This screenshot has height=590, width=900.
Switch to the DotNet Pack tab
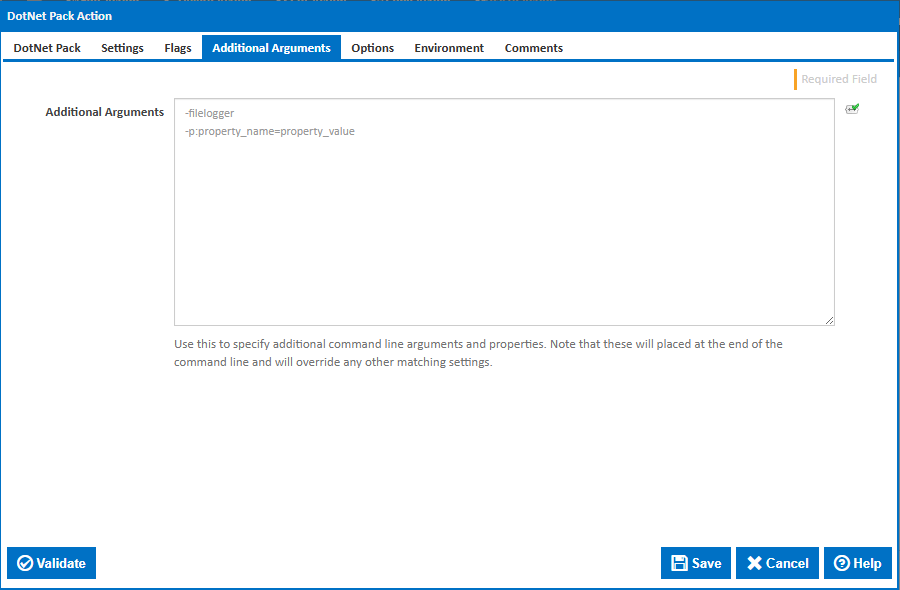tap(46, 47)
